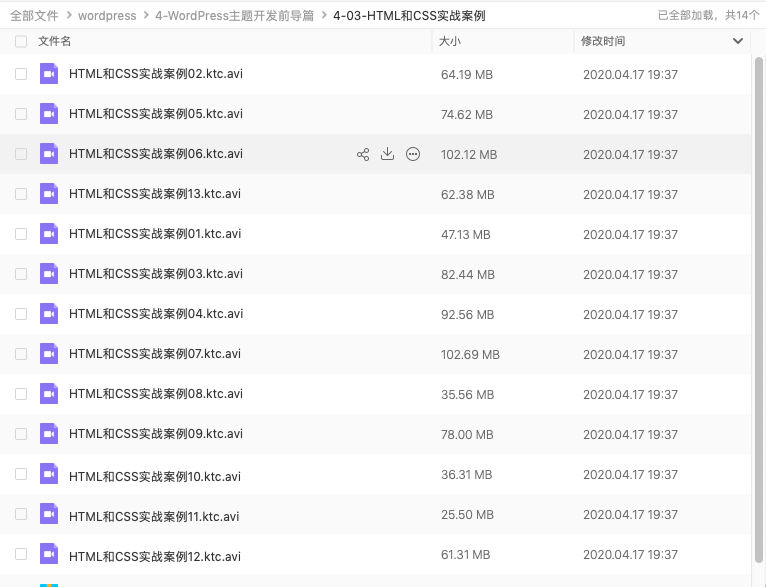Image resolution: width=766 pixels, height=587 pixels.
Task: Check the box for HTML和CSS实战案例01.ktc.avi
Action: [21, 234]
